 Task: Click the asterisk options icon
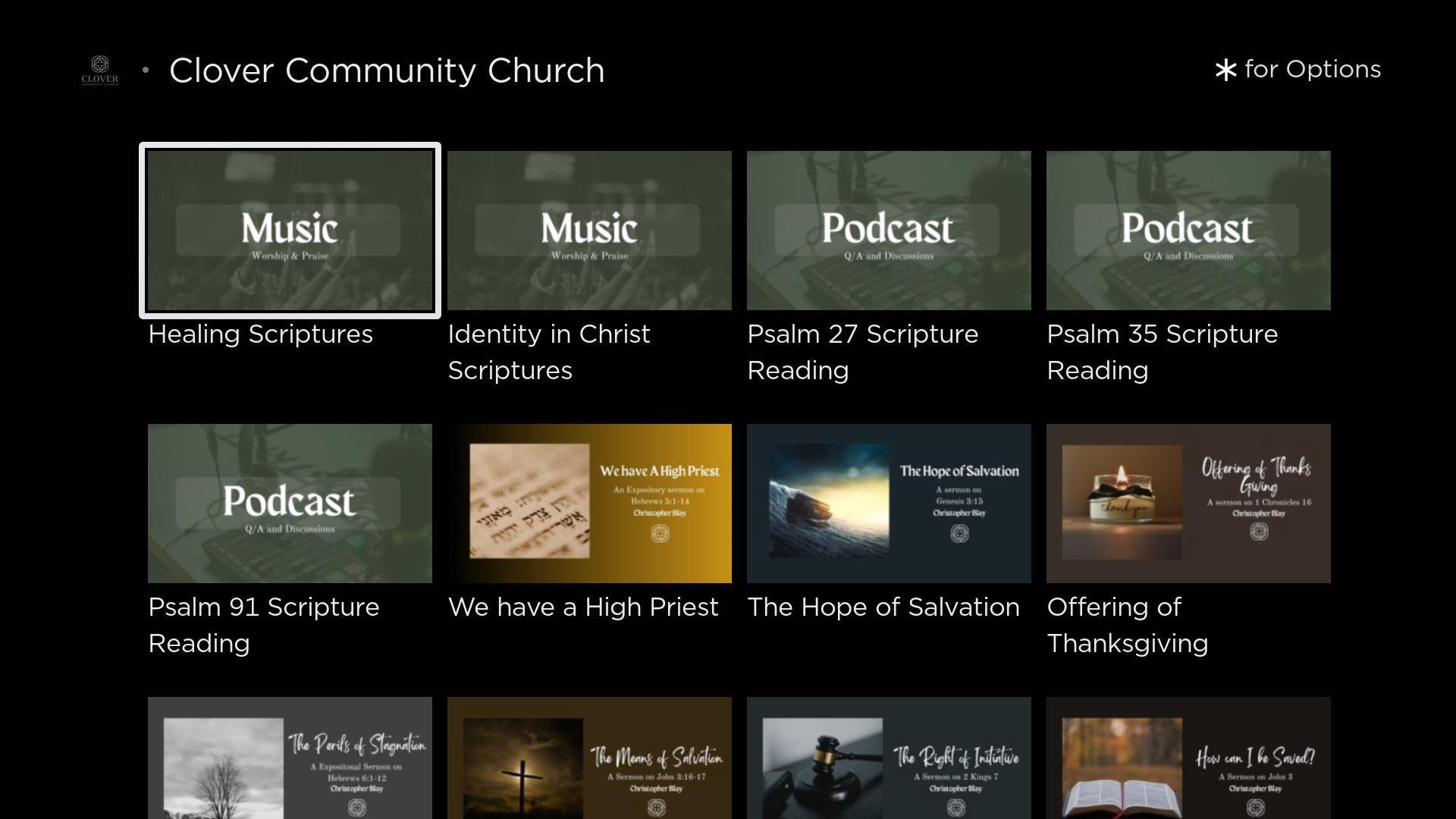[x=1225, y=71]
